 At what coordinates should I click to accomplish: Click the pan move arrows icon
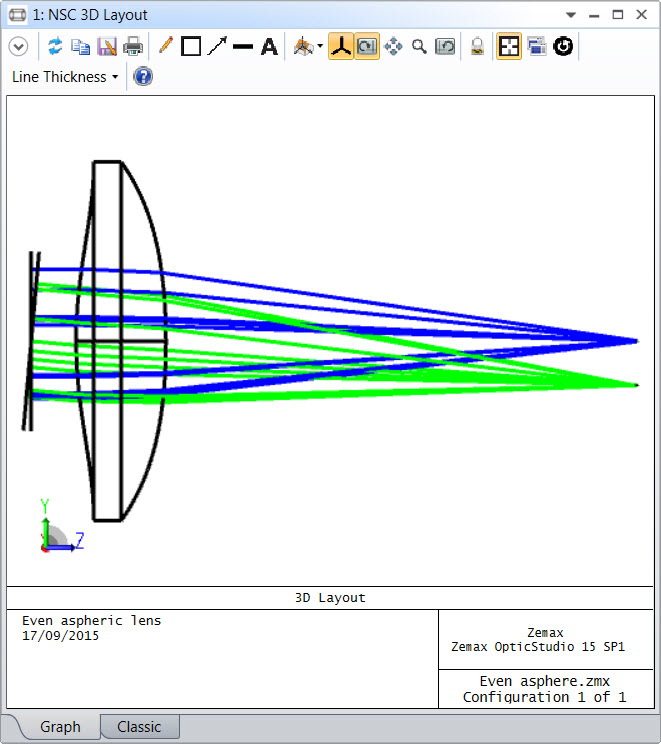[x=393, y=46]
